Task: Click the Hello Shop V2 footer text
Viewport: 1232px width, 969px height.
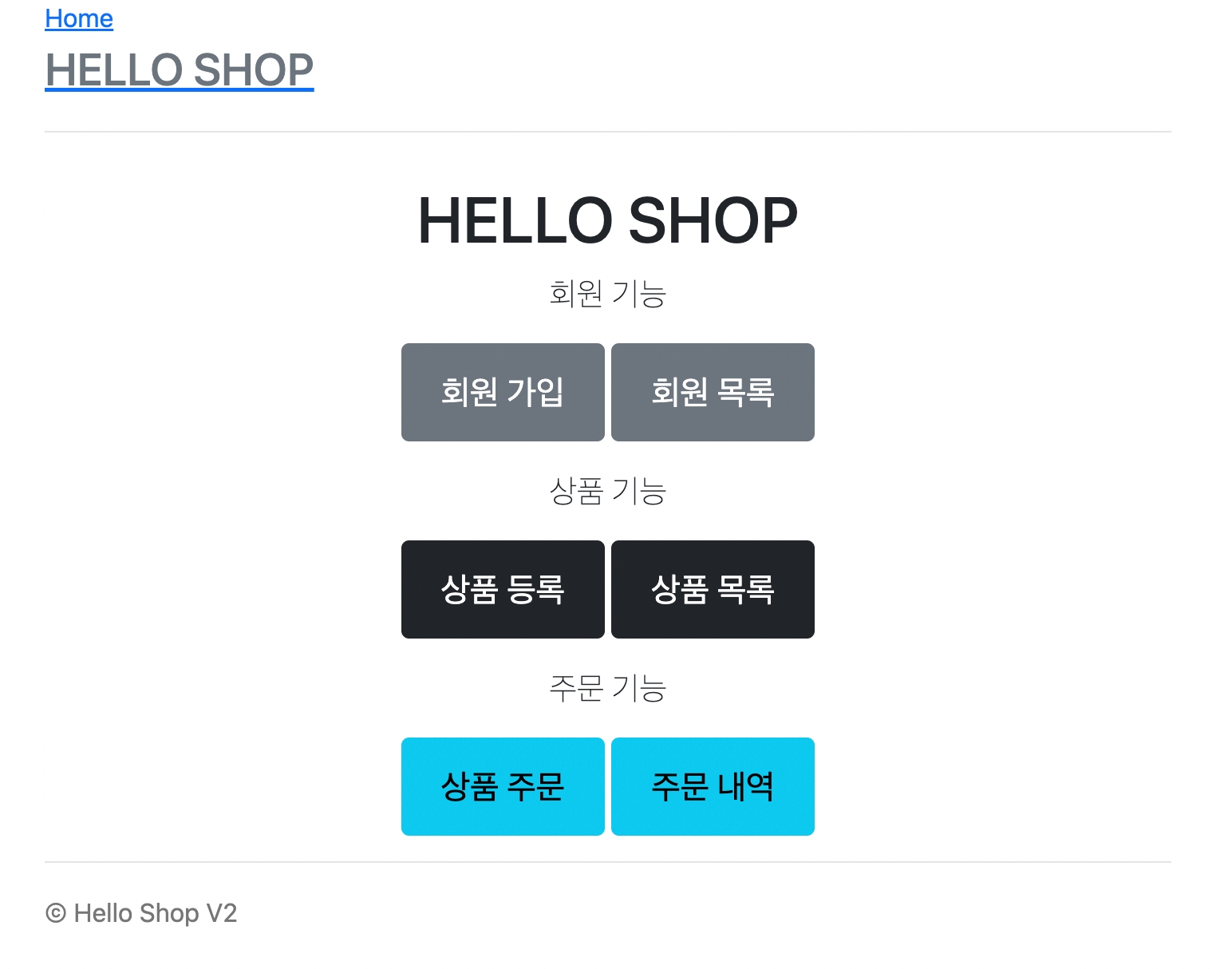Action: pyautogui.click(x=155, y=913)
